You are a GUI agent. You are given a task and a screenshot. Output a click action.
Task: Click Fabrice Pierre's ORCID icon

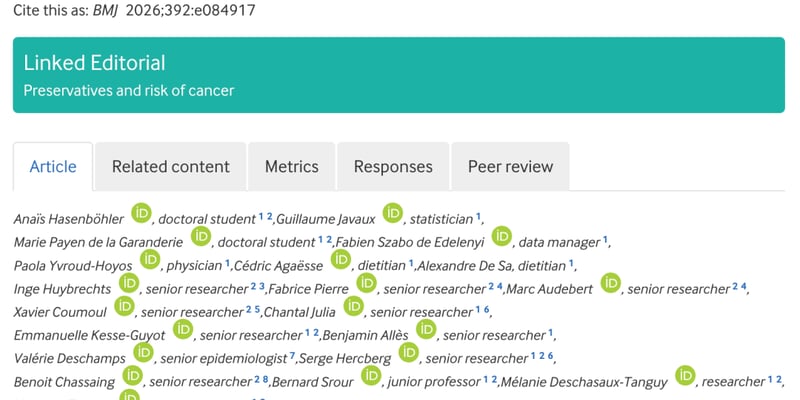point(367,284)
